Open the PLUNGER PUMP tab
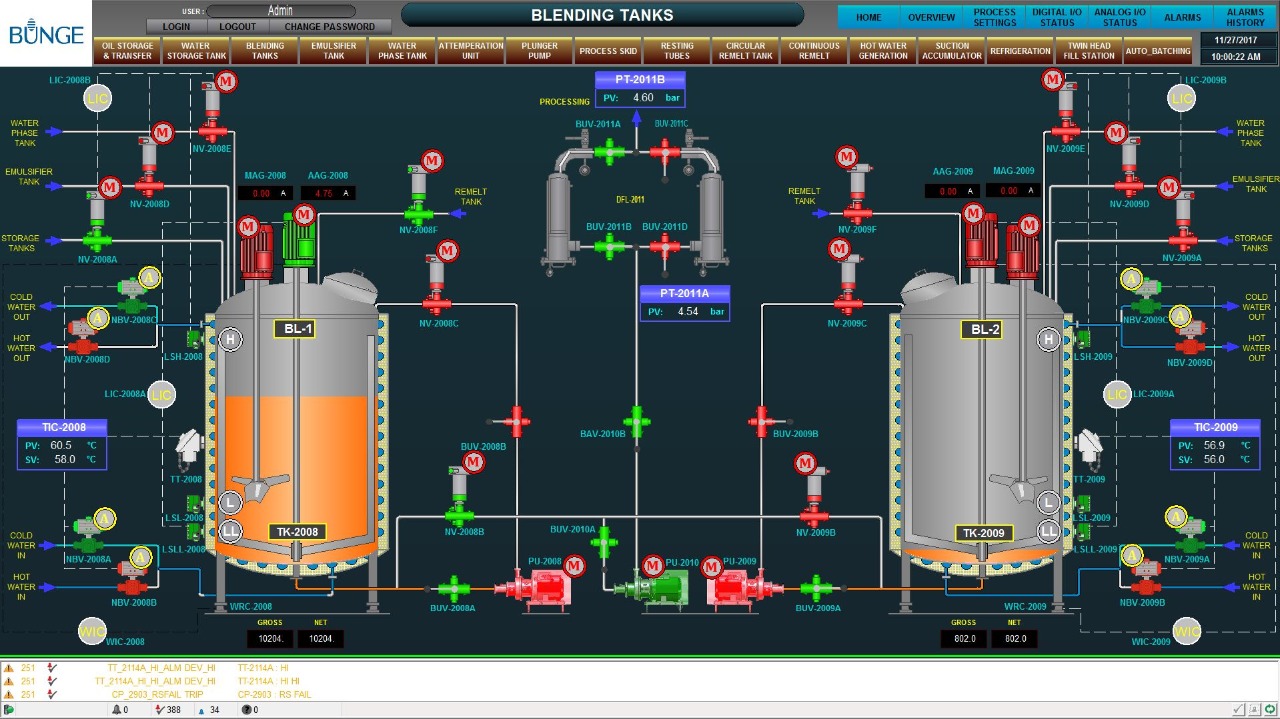 pyautogui.click(x=540, y=51)
